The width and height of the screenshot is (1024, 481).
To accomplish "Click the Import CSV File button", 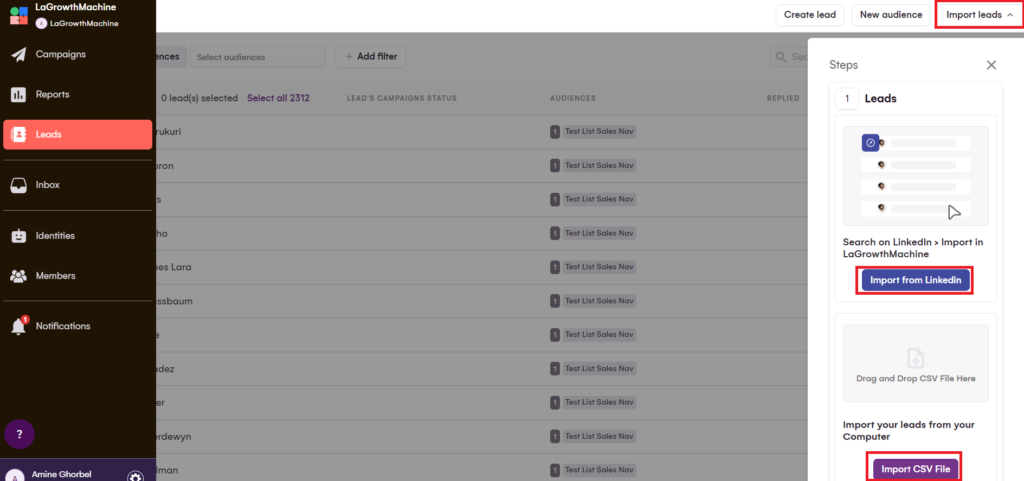I will click(916, 468).
